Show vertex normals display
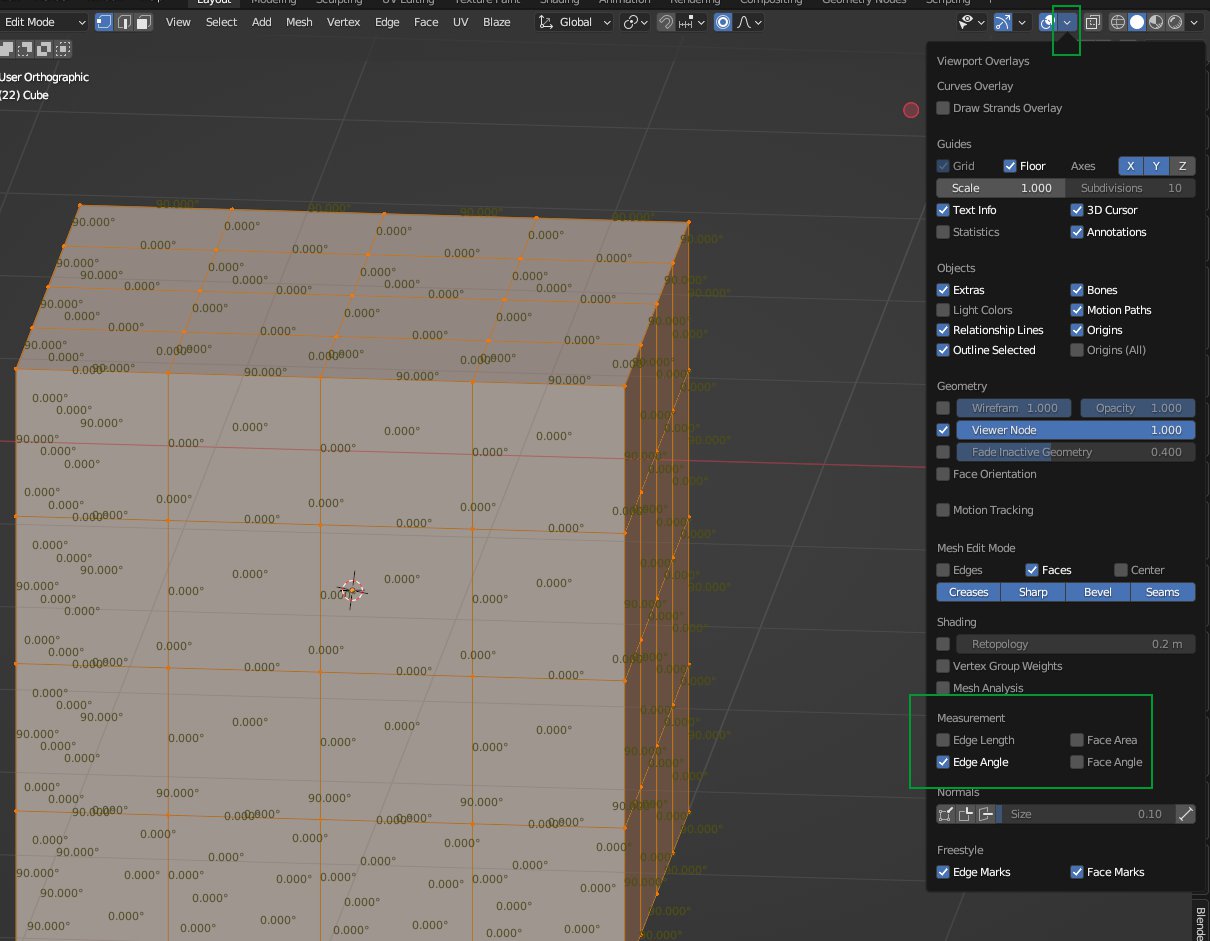 945,814
